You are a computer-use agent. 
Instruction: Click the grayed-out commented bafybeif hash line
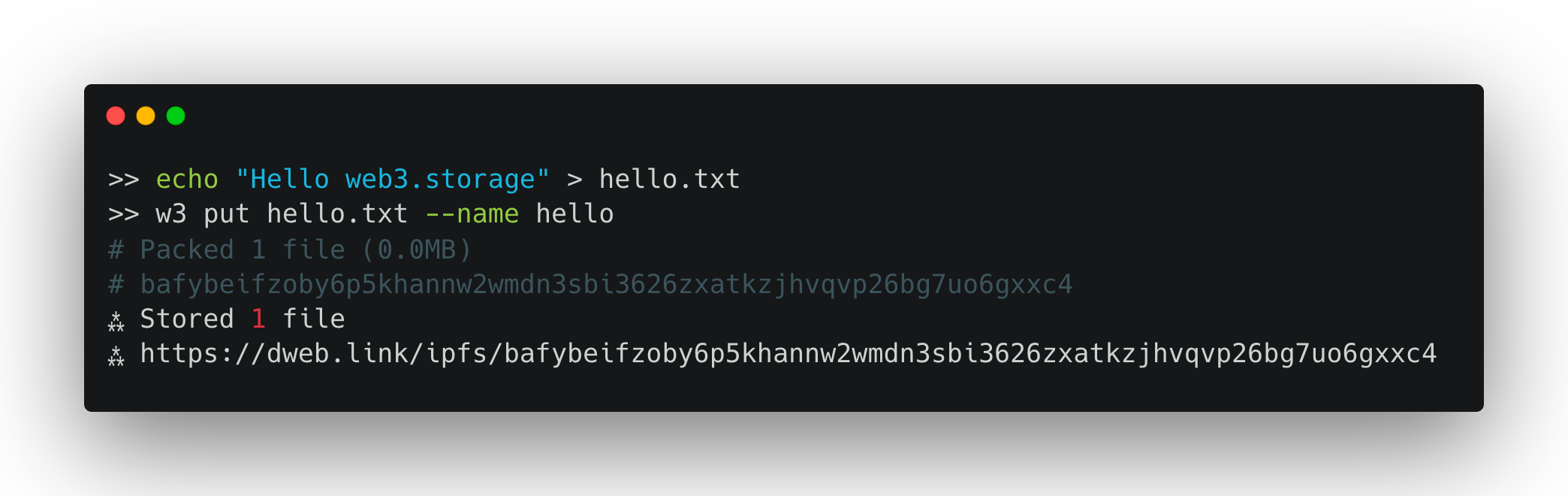pos(590,285)
